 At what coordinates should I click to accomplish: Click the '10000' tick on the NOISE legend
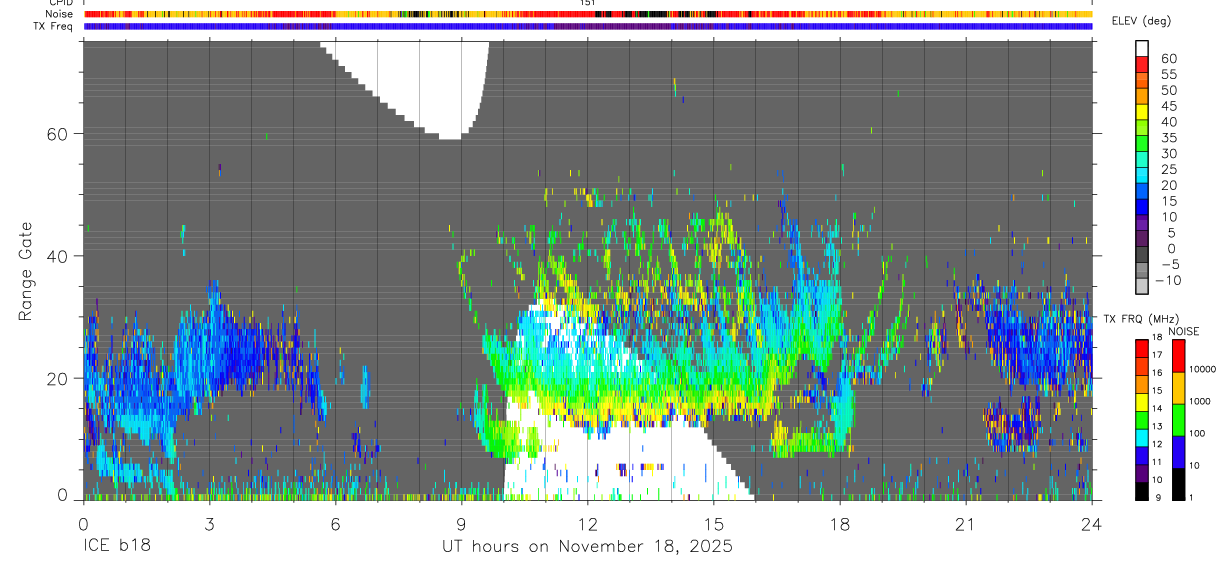[x=1203, y=369]
